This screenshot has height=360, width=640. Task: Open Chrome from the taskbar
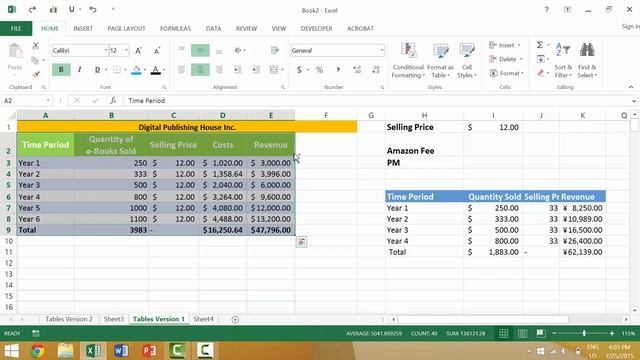[38, 351]
